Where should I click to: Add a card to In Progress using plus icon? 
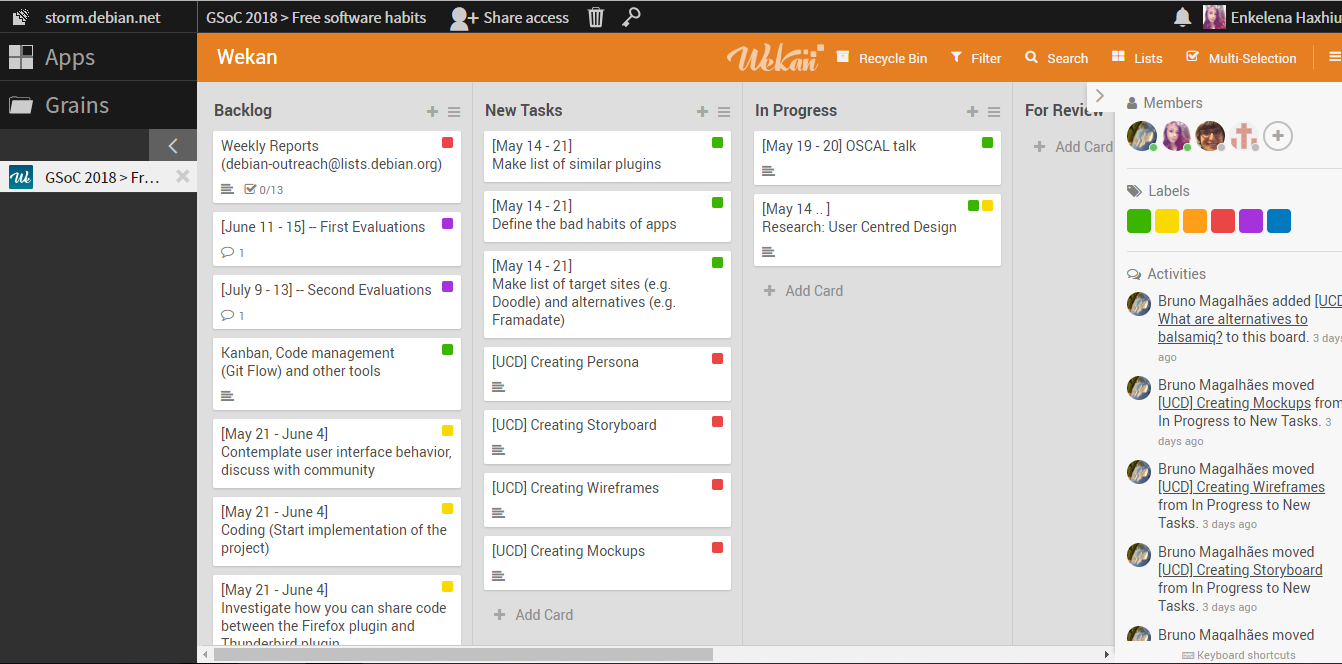coord(972,112)
